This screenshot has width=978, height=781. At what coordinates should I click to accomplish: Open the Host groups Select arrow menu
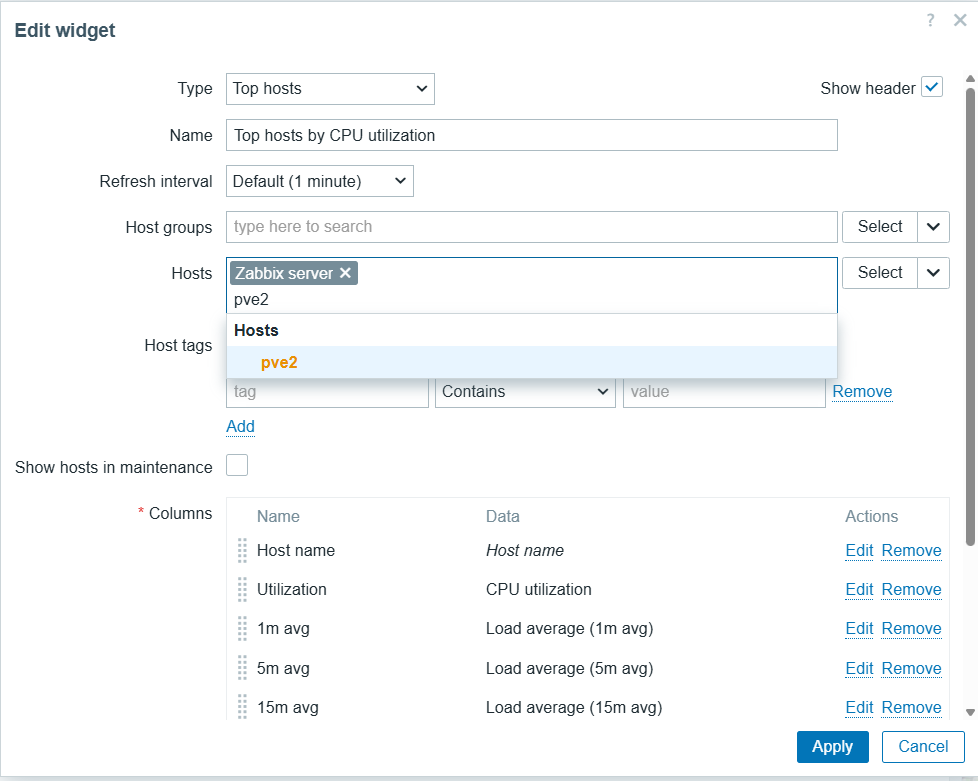(933, 227)
